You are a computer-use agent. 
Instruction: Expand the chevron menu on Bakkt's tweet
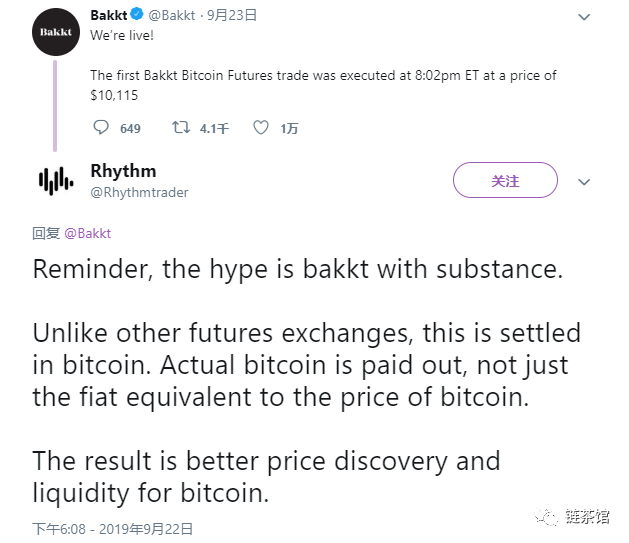click(x=584, y=17)
